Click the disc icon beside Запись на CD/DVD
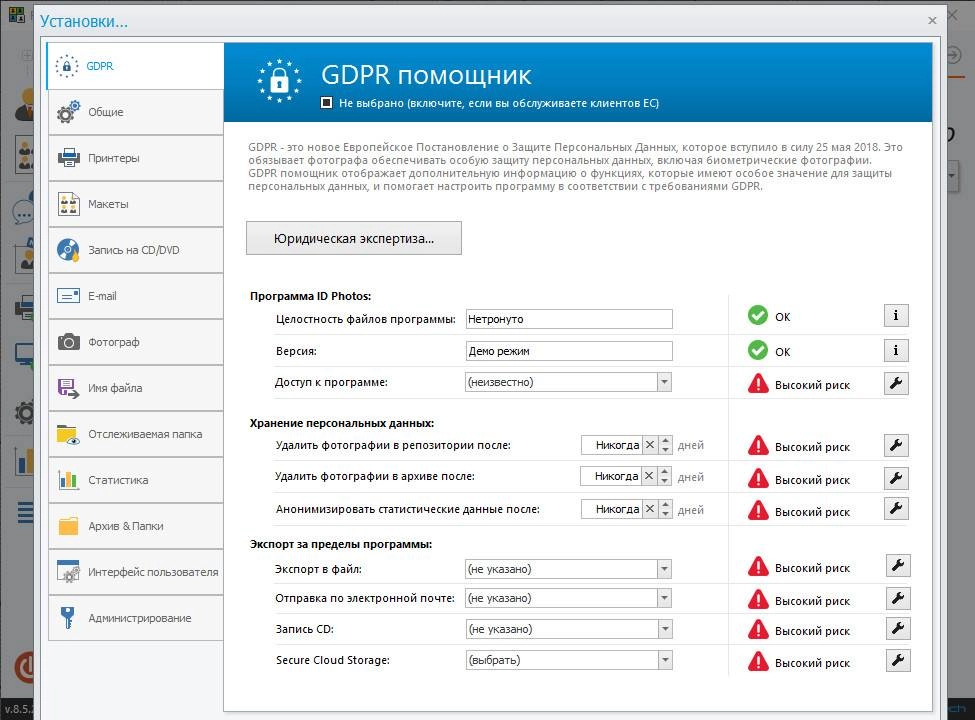Image resolution: width=975 pixels, height=720 pixels. pyautogui.click(x=68, y=250)
